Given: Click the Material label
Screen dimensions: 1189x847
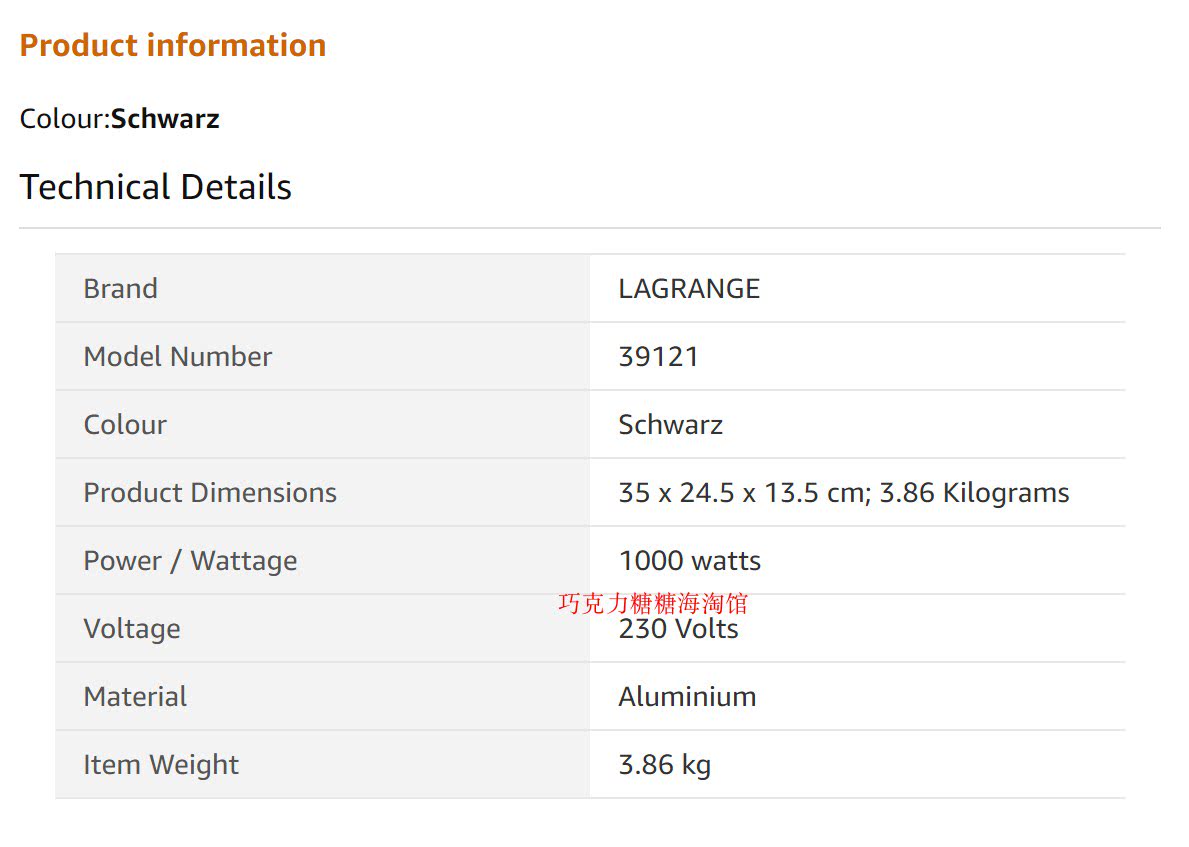Looking at the screenshot, I should click(135, 697).
